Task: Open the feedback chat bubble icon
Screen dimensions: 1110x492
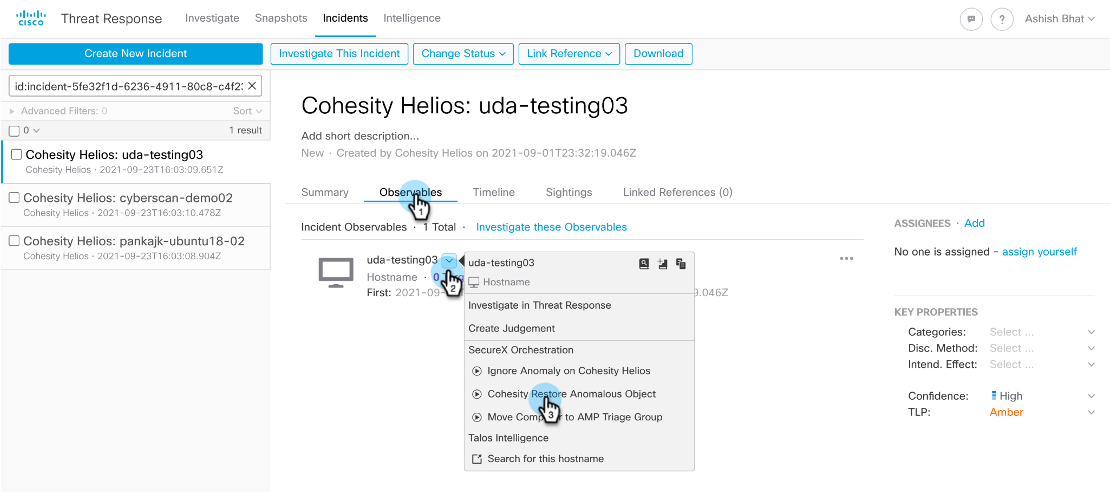Action: pos(970,19)
